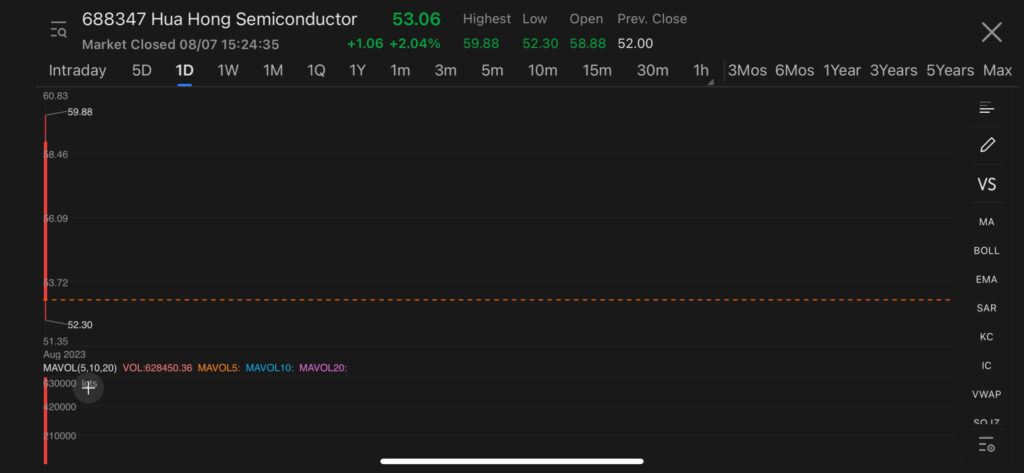
Task: Select the 30m minute tab
Action: click(x=652, y=71)
